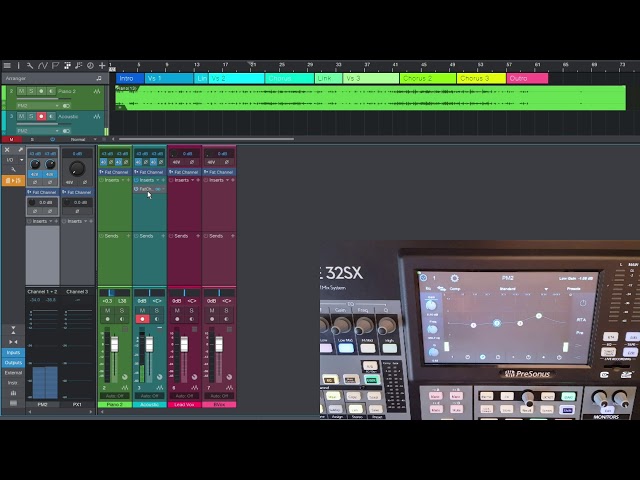Click the music note icon in Arranger header
The width and height of the screenshot is (640, 480).
[x=99, y=78]
